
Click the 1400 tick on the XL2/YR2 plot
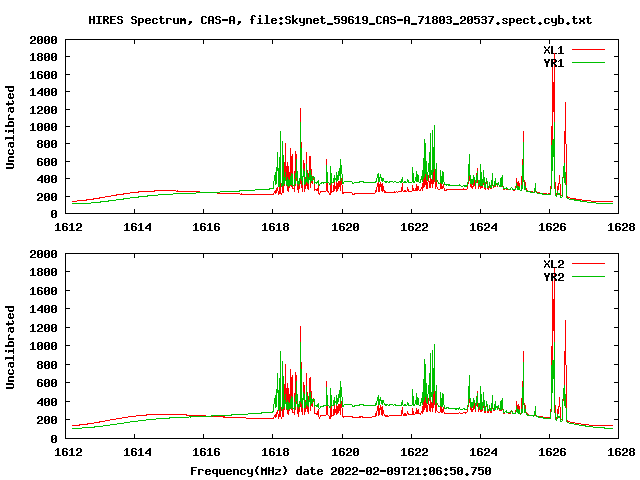pos(43,309)
